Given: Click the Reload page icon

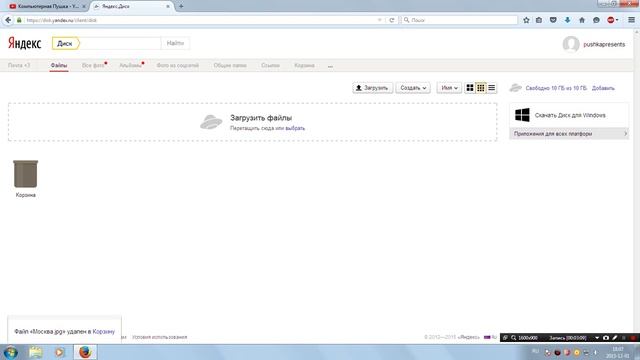Looking at the screenshot, I should [x=391, y=20].
